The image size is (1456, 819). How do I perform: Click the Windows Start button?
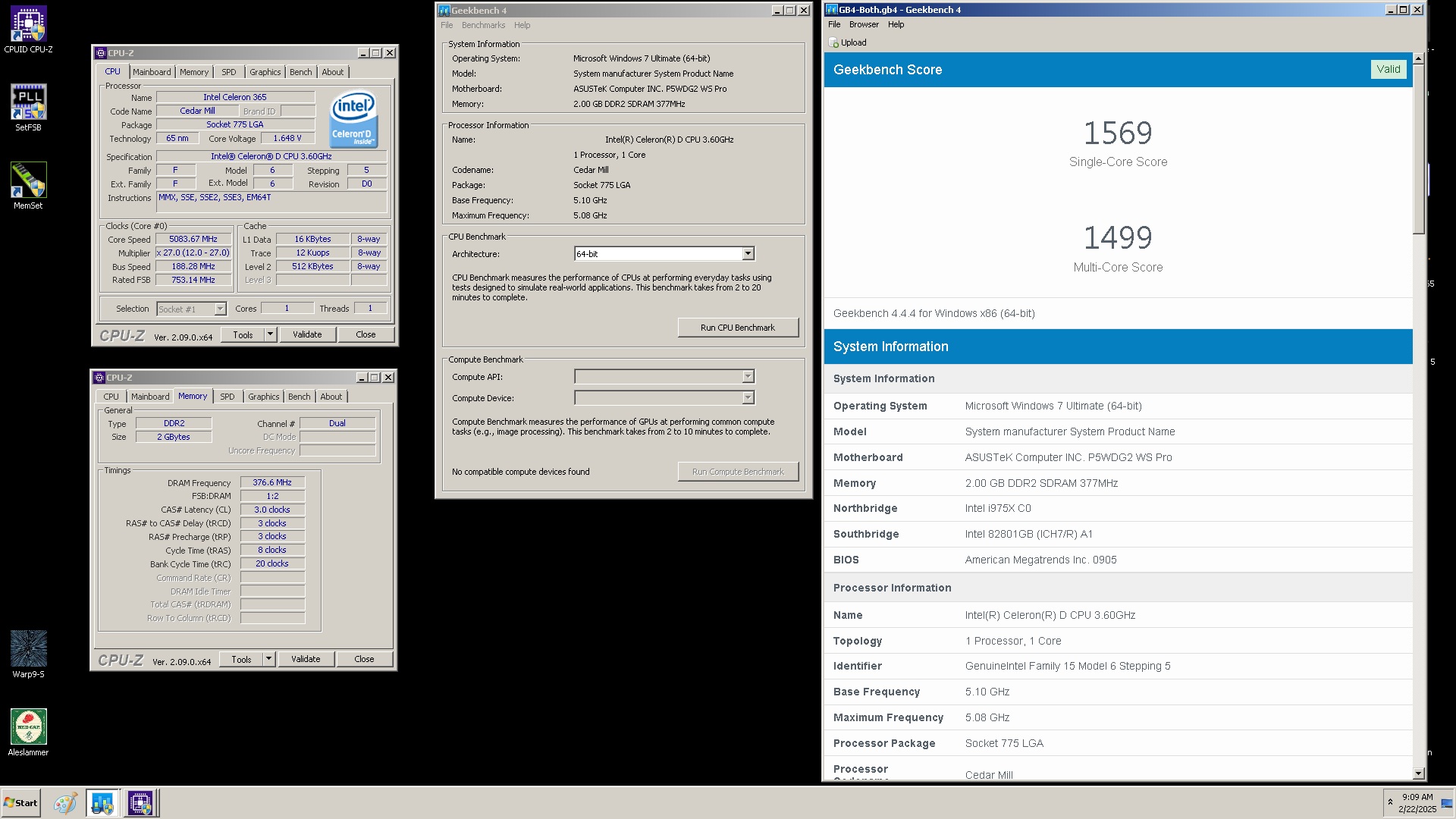click(20, 802)
